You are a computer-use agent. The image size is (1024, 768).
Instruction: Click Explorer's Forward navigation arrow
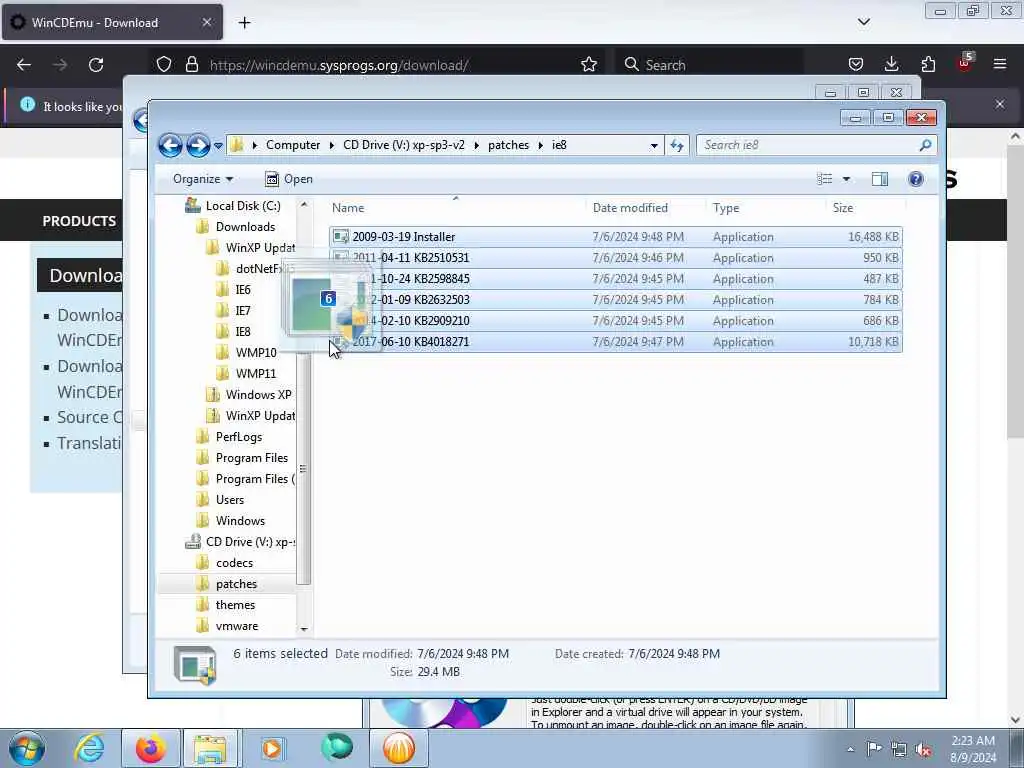click(x=198, y=145)
